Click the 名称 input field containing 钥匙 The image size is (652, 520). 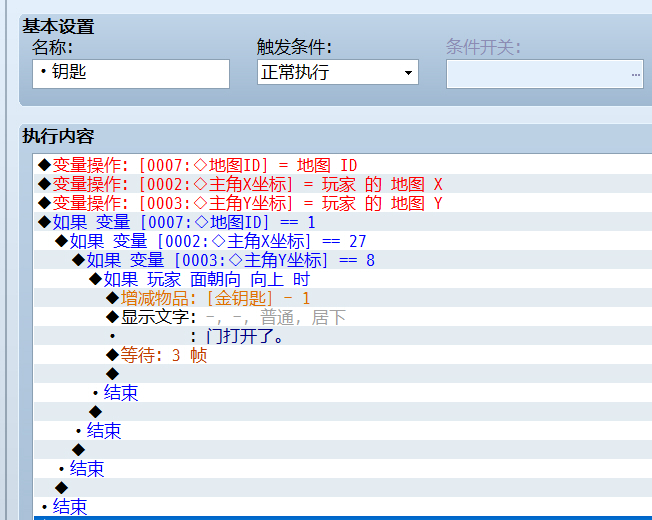[131, 74]
